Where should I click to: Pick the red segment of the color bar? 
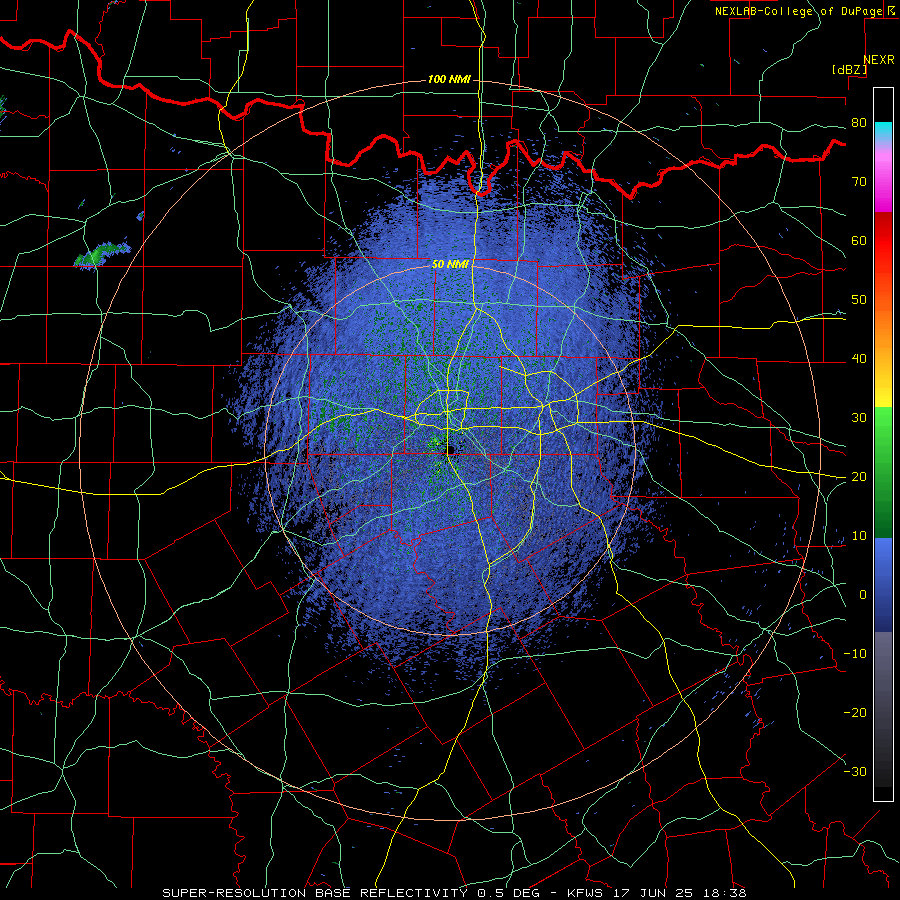pos(883,242)
